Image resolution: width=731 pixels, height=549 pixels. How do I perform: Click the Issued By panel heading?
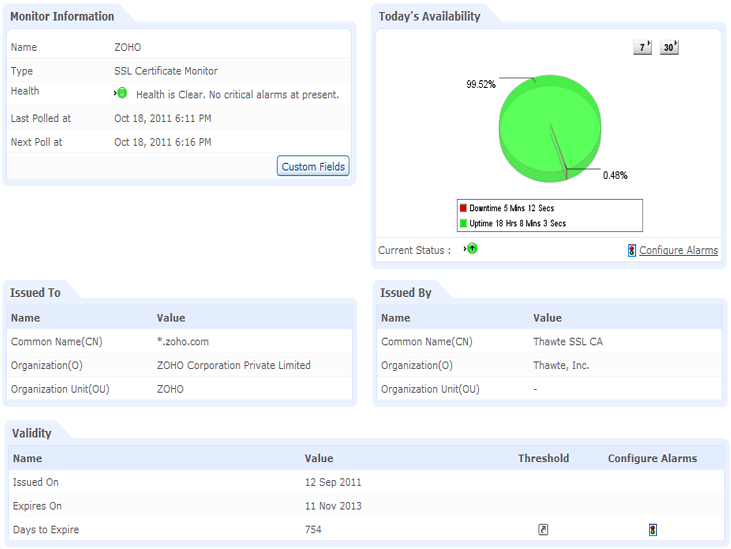[406, 293]
